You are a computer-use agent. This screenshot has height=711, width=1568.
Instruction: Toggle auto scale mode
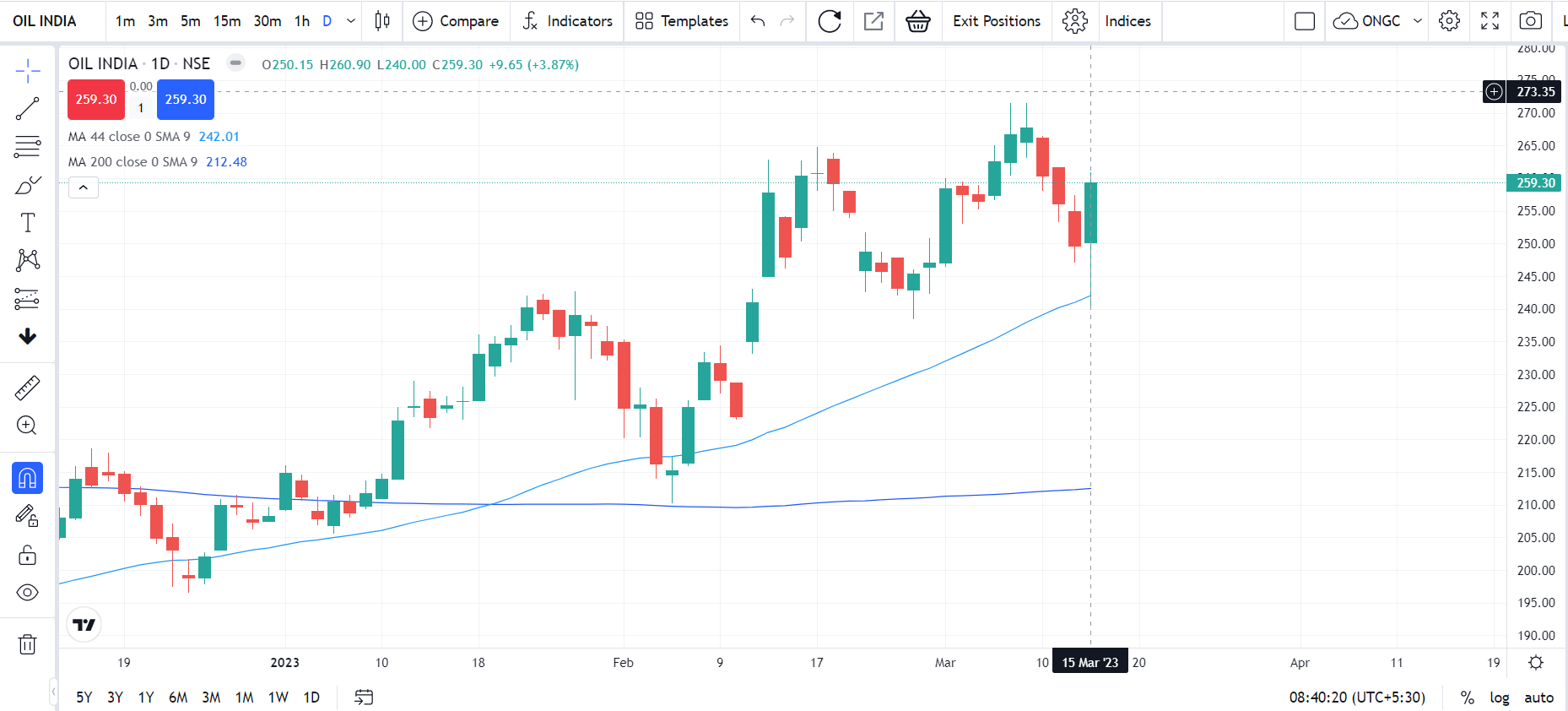1539,697
